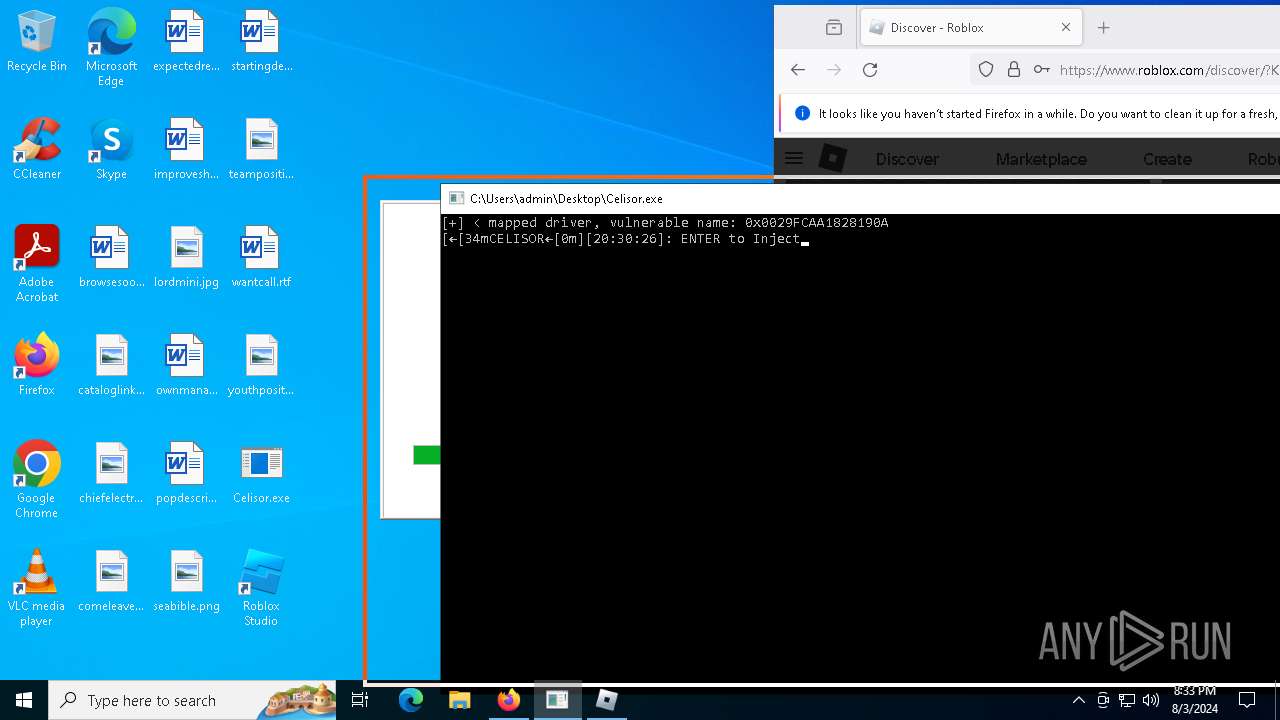
Task: Switch to Firefox on the taskbar
Action: pos(508,700)
